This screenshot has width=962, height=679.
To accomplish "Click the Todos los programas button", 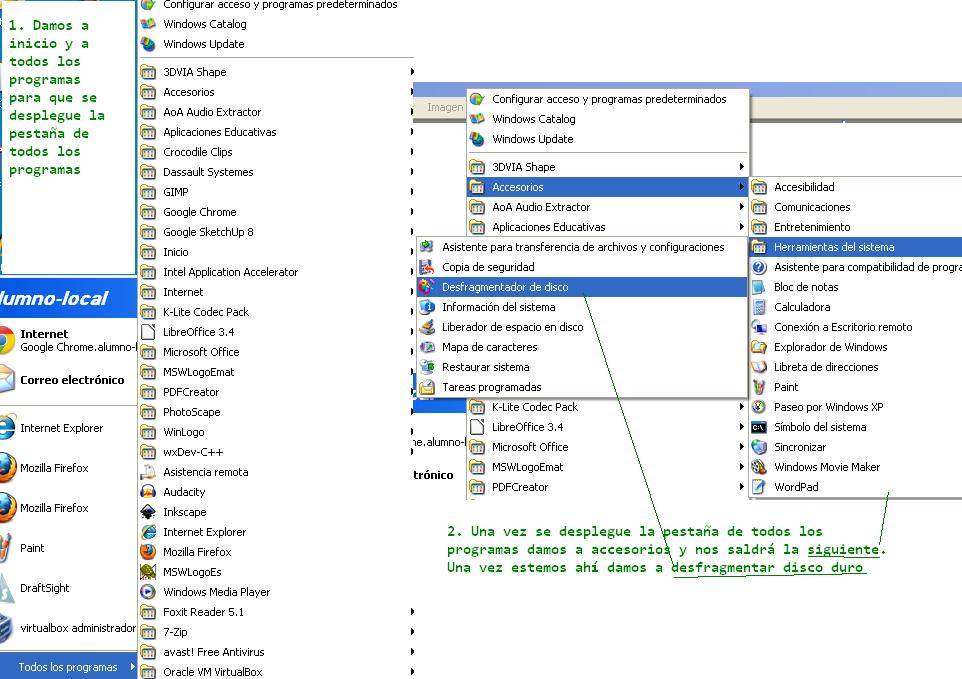I will [68, 667].
